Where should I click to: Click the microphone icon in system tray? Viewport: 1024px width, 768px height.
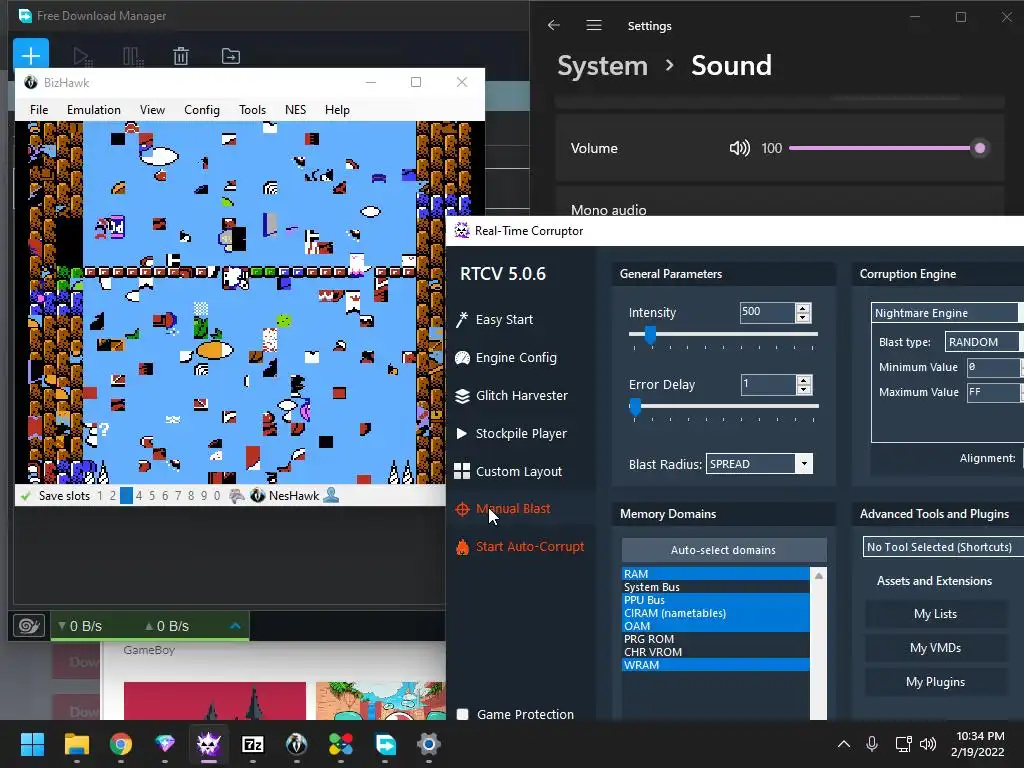pyautogui.click(x=872, y=744)
